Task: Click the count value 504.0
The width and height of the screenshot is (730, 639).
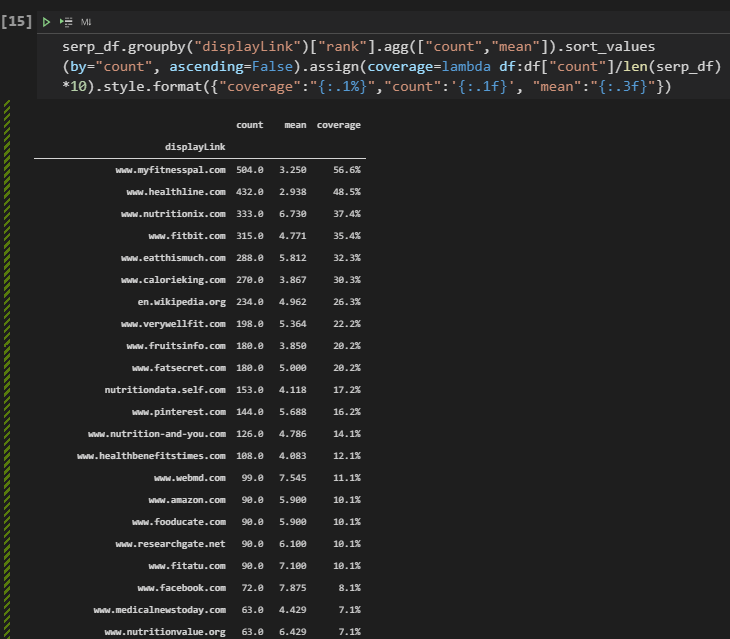Action: [x=250, y=170]
